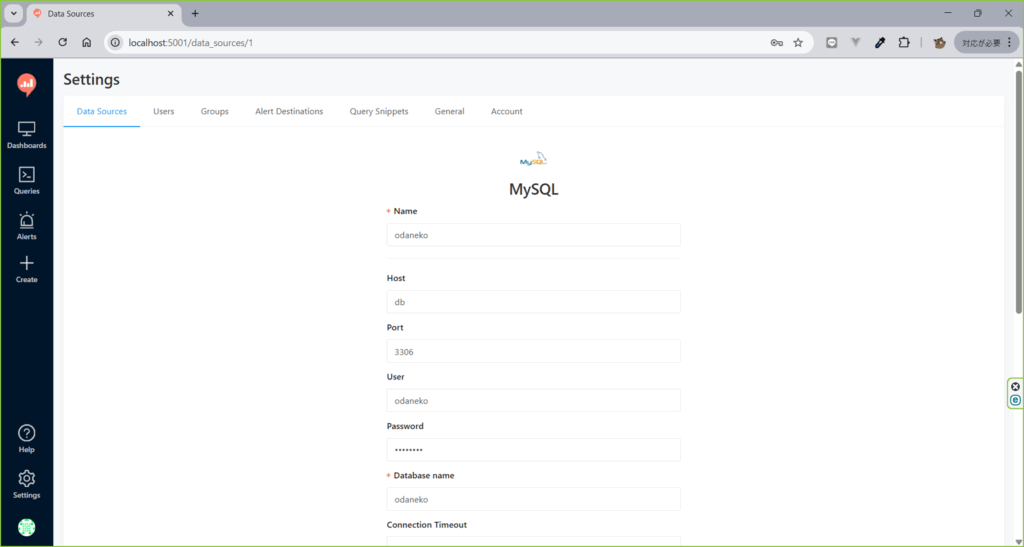The image size is (1024, 547).
Task: Open Dashboards from the sidebar
Action: tap(27, 135)
